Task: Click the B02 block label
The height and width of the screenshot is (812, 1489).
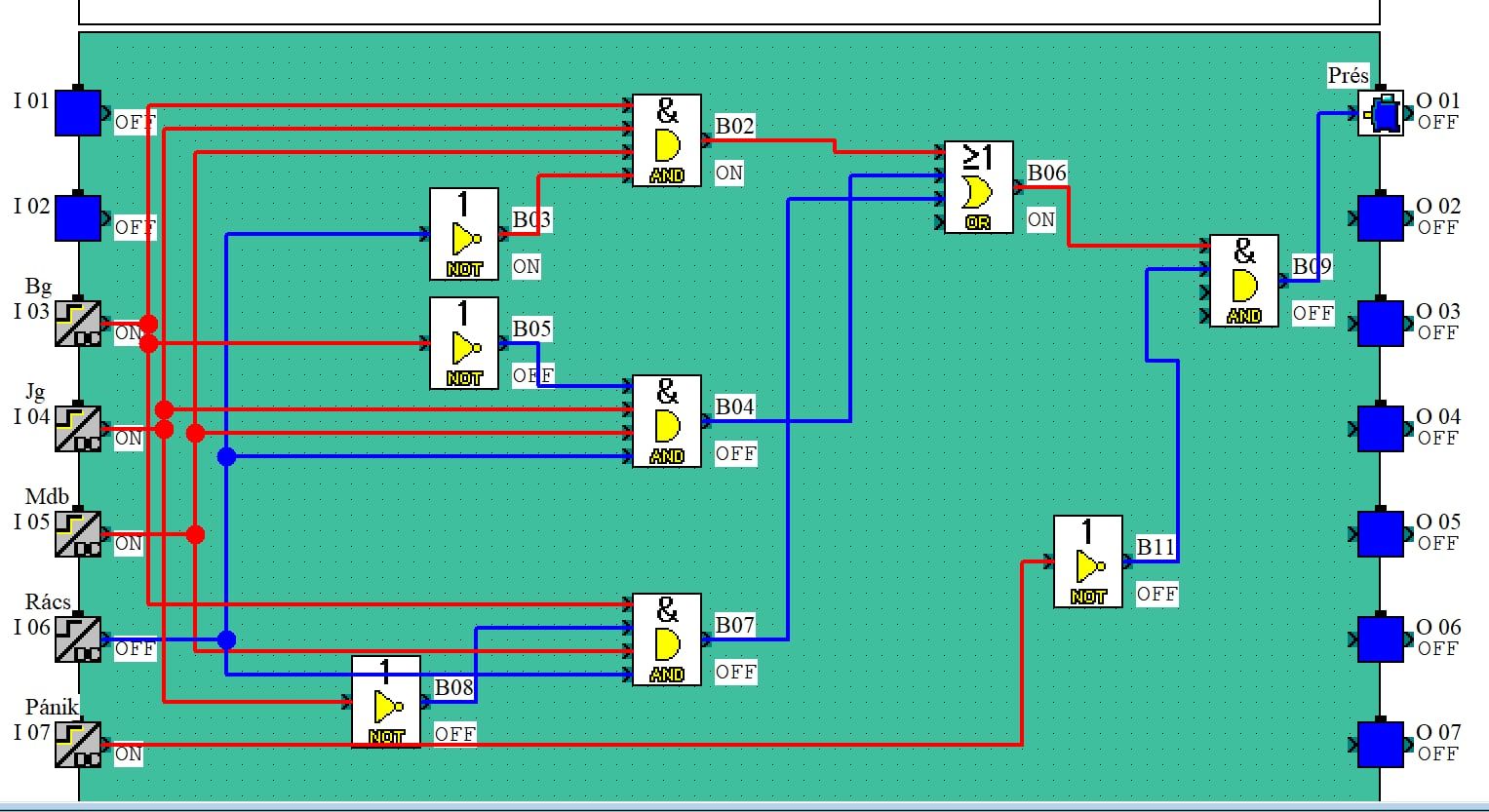Action: pos(735,126)
